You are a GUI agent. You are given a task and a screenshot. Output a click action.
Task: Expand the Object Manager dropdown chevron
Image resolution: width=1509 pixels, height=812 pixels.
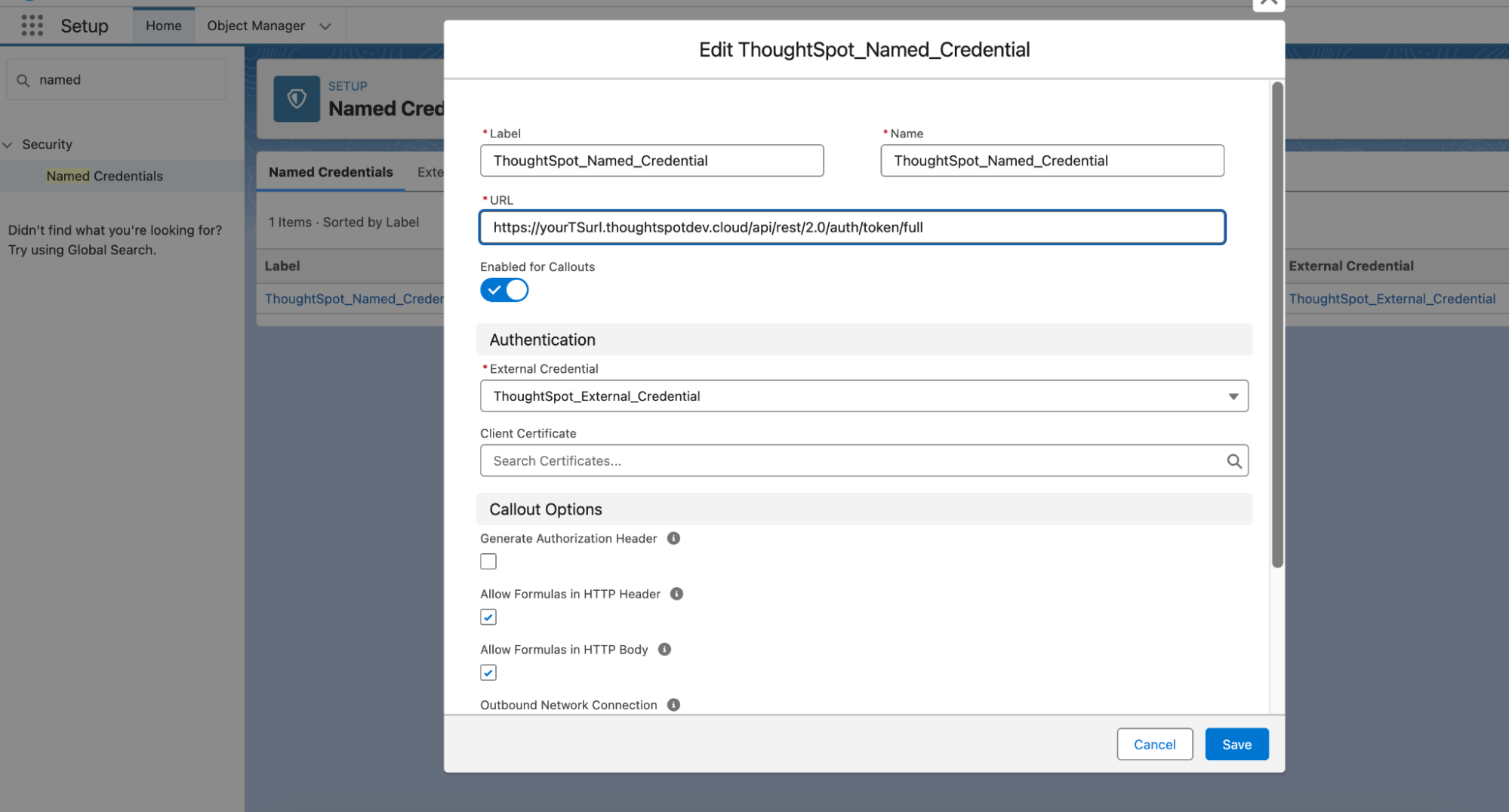click(325, 25)
